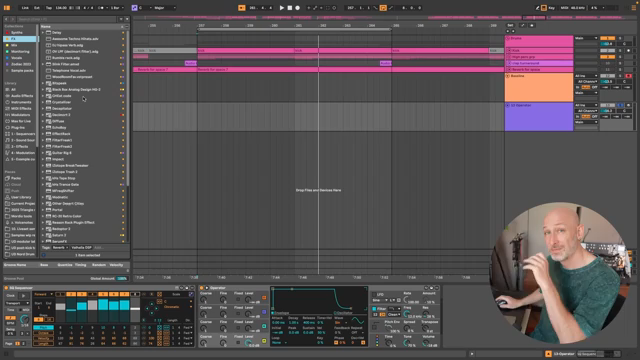The height and width of the screenshot is (360, 640).
Task: Select the 13 Operator track header
Action: (539, 117)
